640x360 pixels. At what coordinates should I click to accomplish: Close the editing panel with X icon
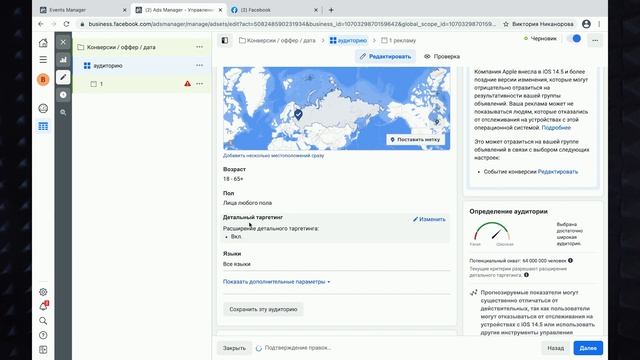(x=63, y=42)
